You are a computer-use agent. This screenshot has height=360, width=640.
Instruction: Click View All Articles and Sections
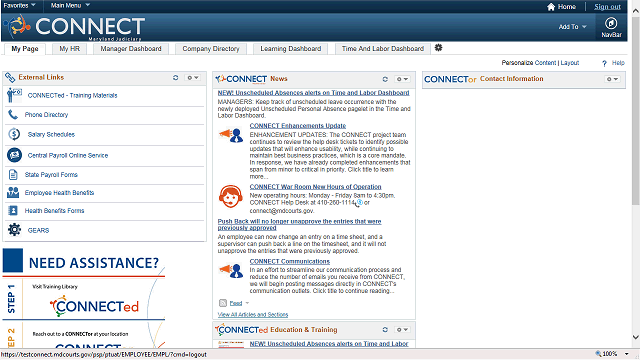click(253, 315)
